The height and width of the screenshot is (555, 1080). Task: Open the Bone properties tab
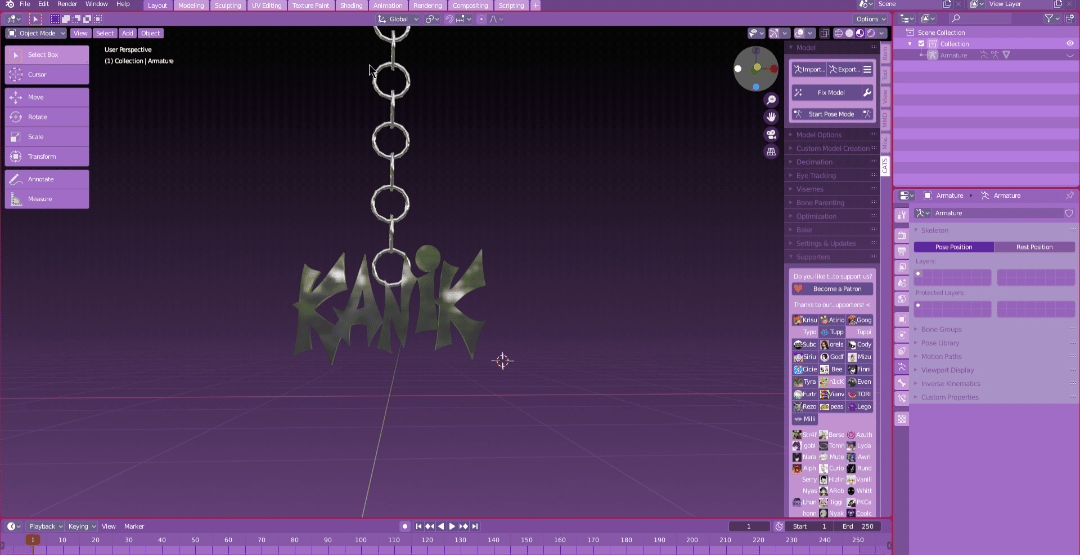(x=902, y=383)
